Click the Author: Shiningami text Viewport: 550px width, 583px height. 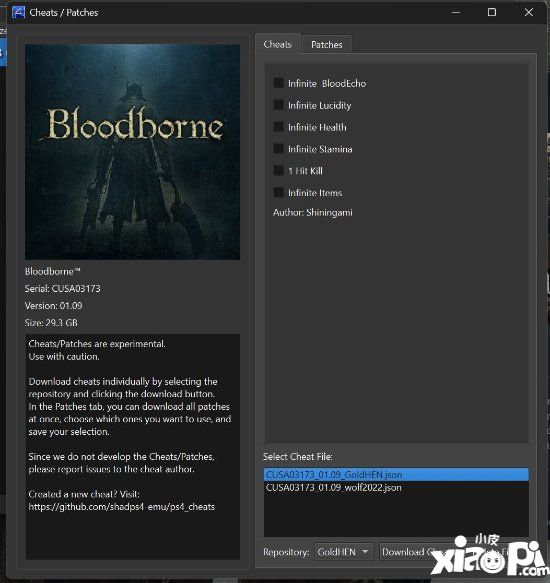(313, 213)
